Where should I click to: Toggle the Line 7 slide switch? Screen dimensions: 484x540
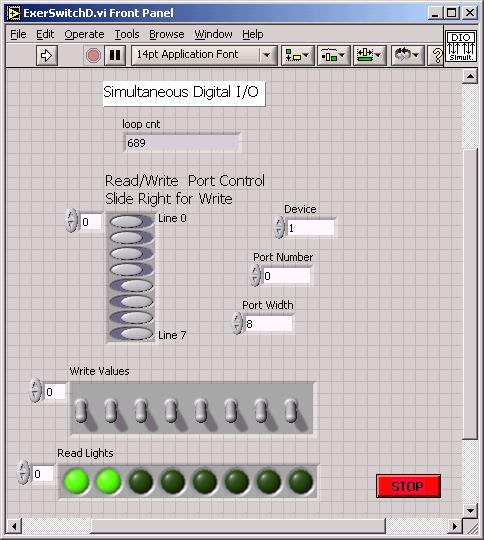point(131,333)
